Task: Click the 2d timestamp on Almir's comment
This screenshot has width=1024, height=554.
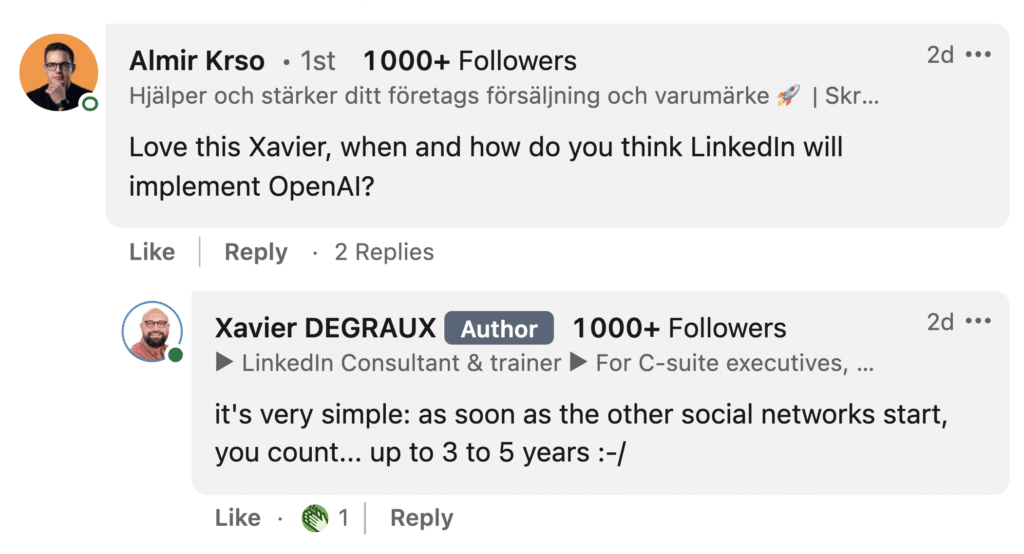Action: (940, 55)
